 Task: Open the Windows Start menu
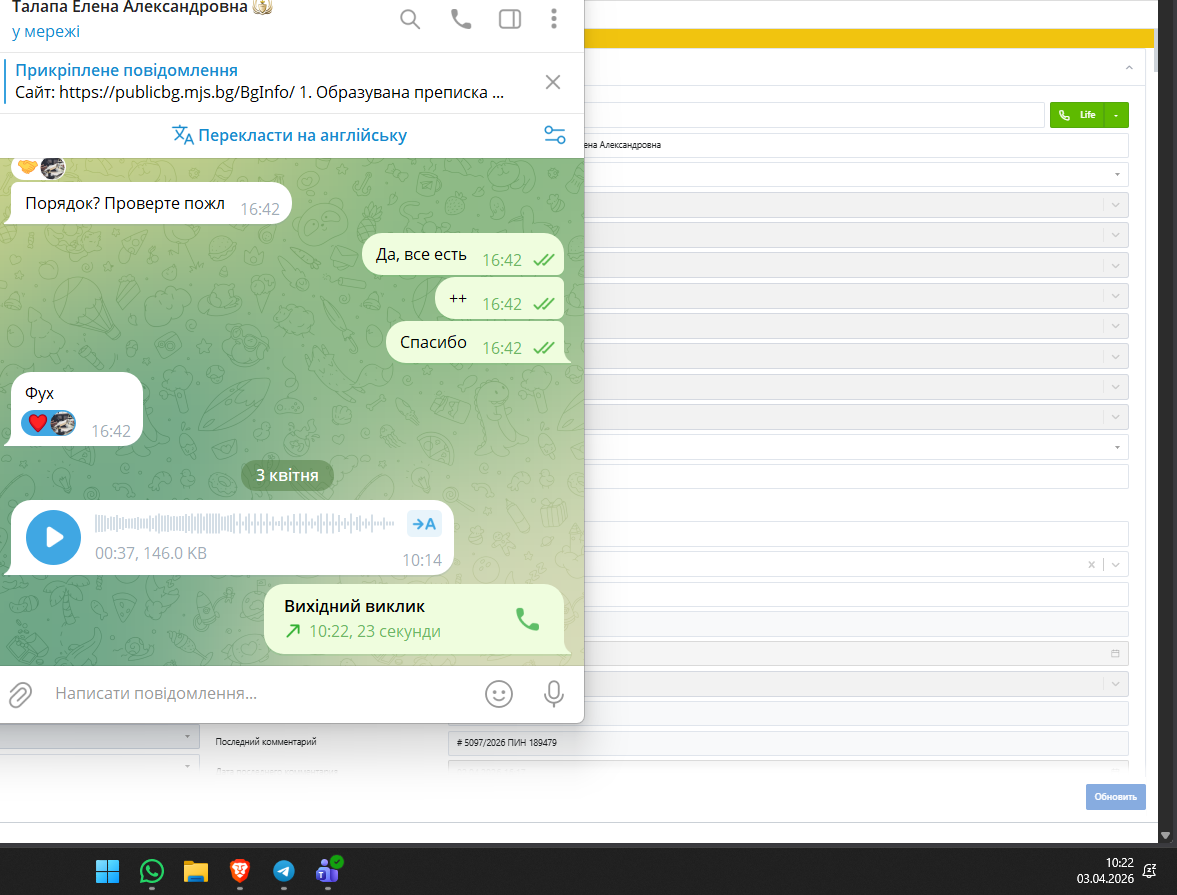click(107, 871)
